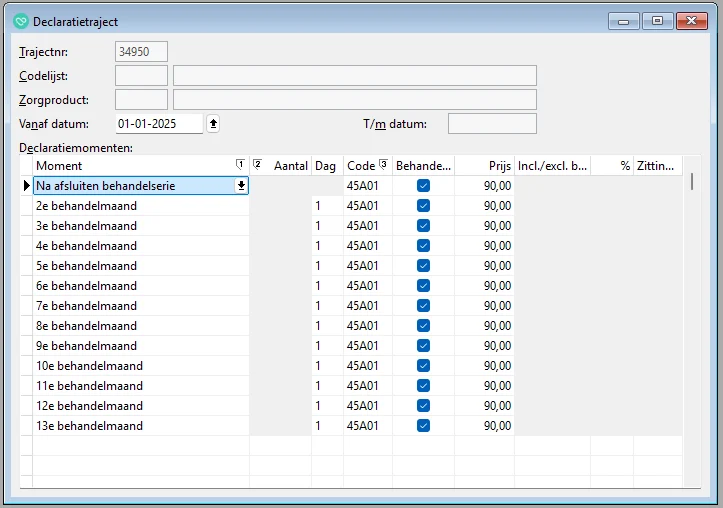This screenshot has height=508, width=723.
Task: Minimize the Declaratietraject window
Action: pos(623,21)
